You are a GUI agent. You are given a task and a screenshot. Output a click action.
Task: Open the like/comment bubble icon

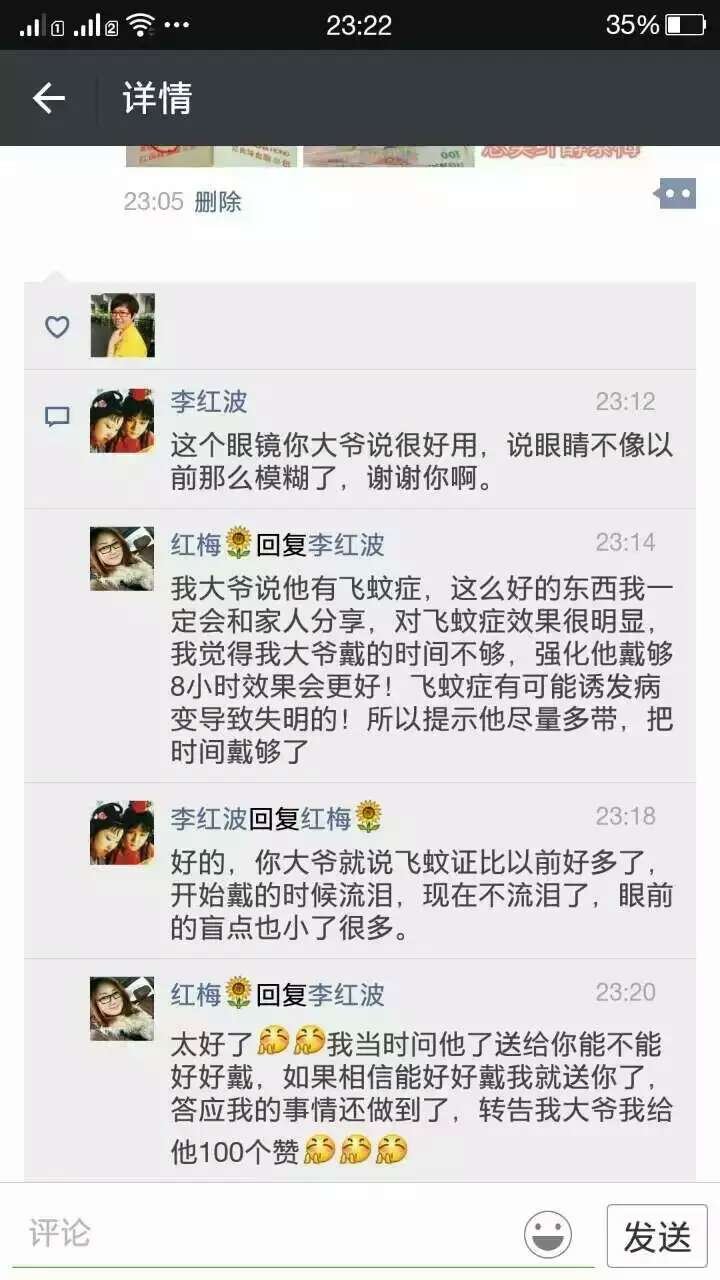coord(677,193)
